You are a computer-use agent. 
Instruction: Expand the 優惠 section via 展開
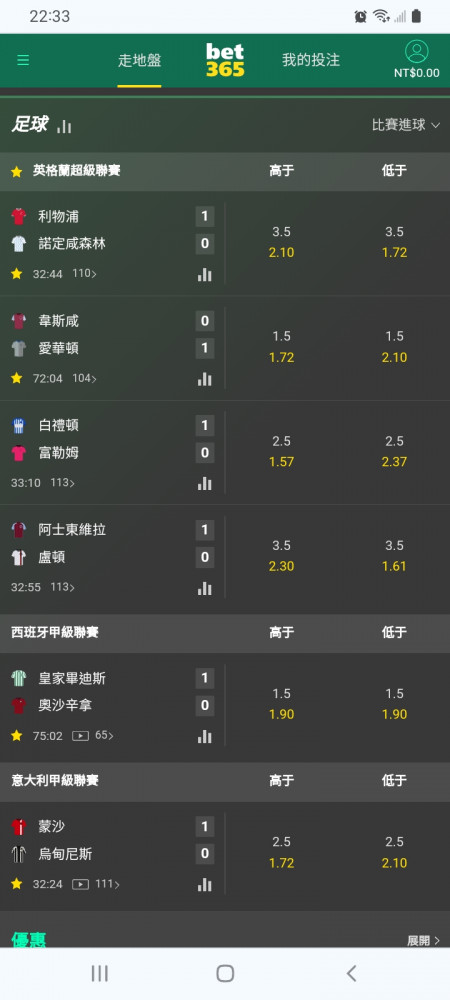point(424,941)
